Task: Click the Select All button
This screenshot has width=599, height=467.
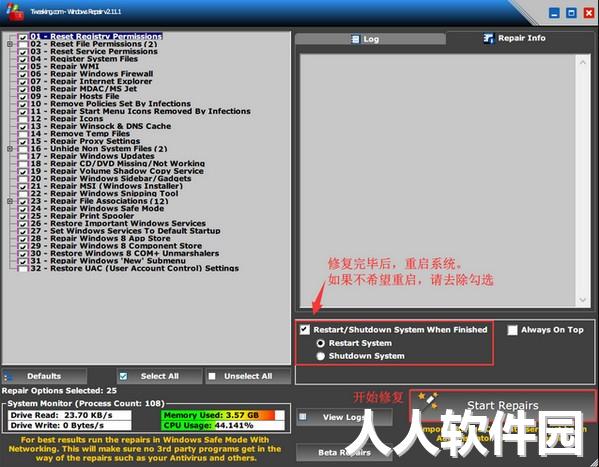Action: click(x=159, y=376)
